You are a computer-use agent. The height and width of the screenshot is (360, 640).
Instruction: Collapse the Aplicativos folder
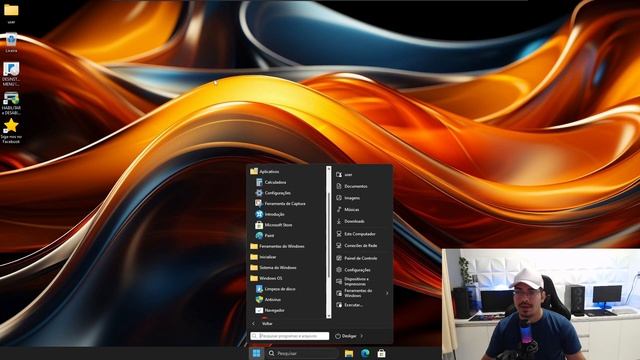click(265, 171)
